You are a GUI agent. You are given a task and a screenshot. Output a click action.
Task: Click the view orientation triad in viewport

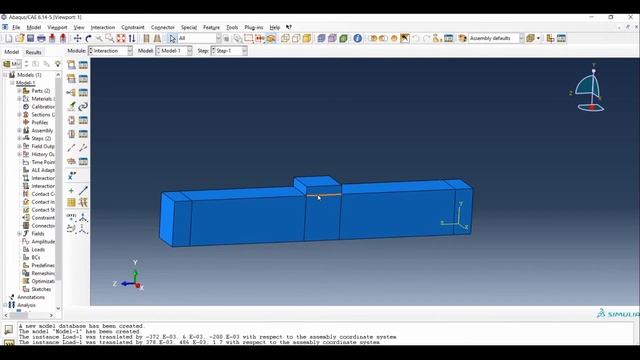coord(129,276)
